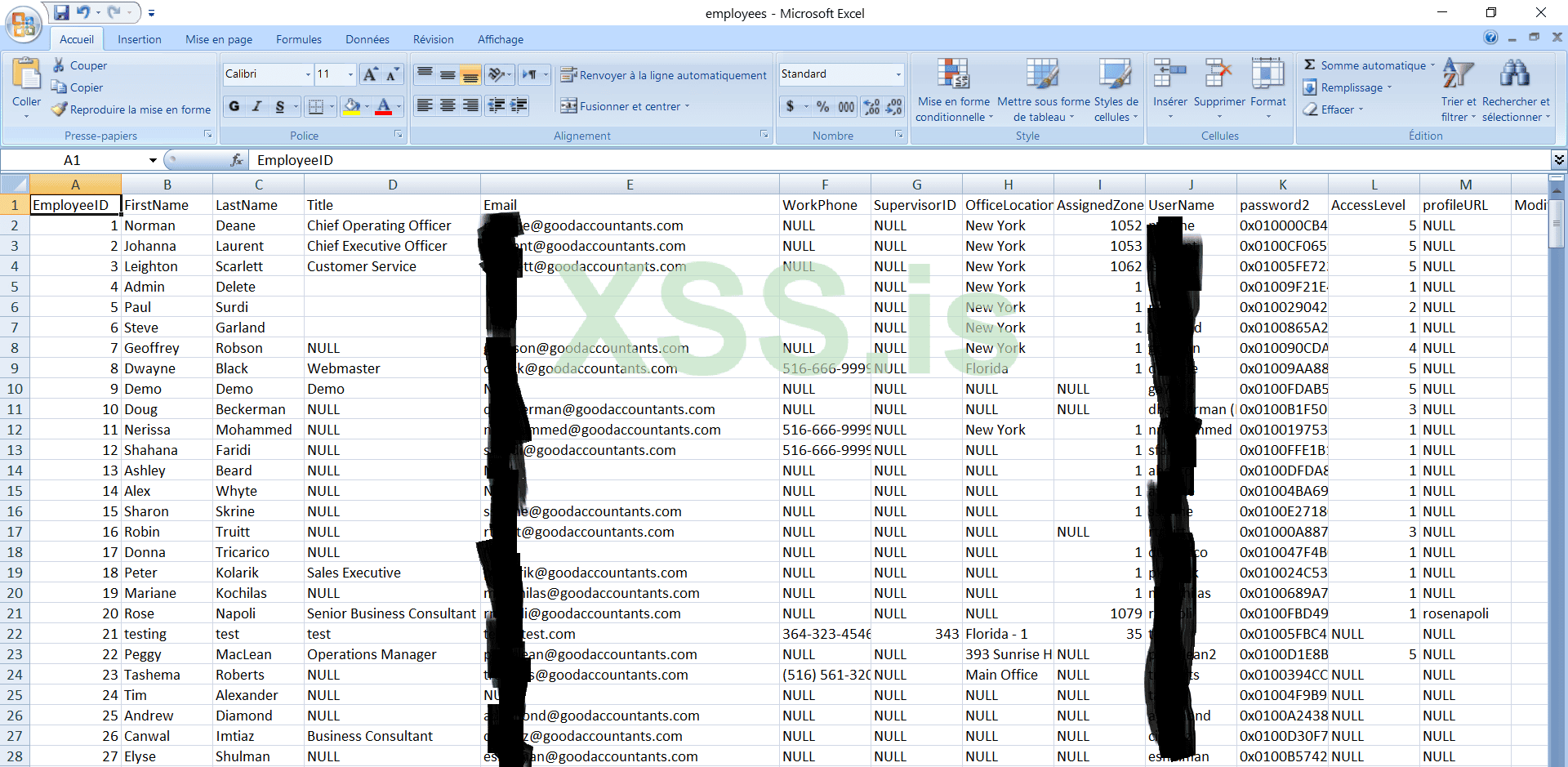Undo the last action
This screenshot has width=1568, height=767.
83,12
